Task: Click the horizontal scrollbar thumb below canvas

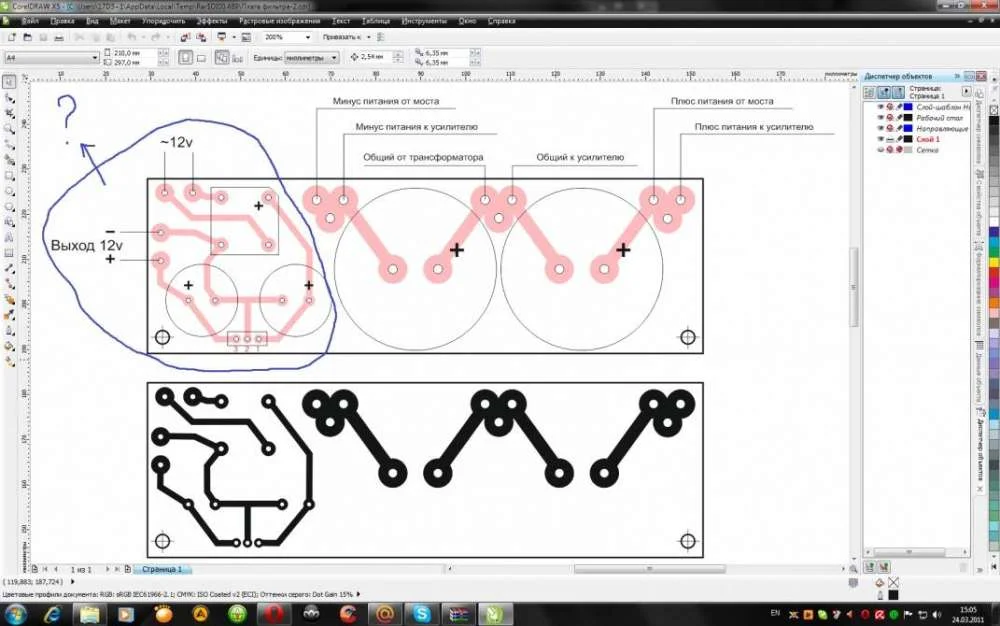Action: tap(649, 569)
